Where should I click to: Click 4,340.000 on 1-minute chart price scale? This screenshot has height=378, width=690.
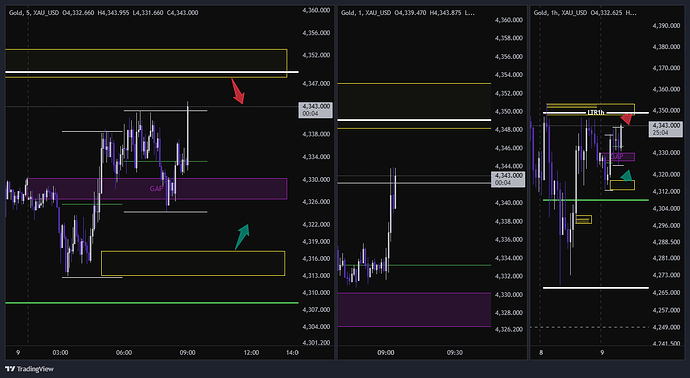tap(509, 203)
